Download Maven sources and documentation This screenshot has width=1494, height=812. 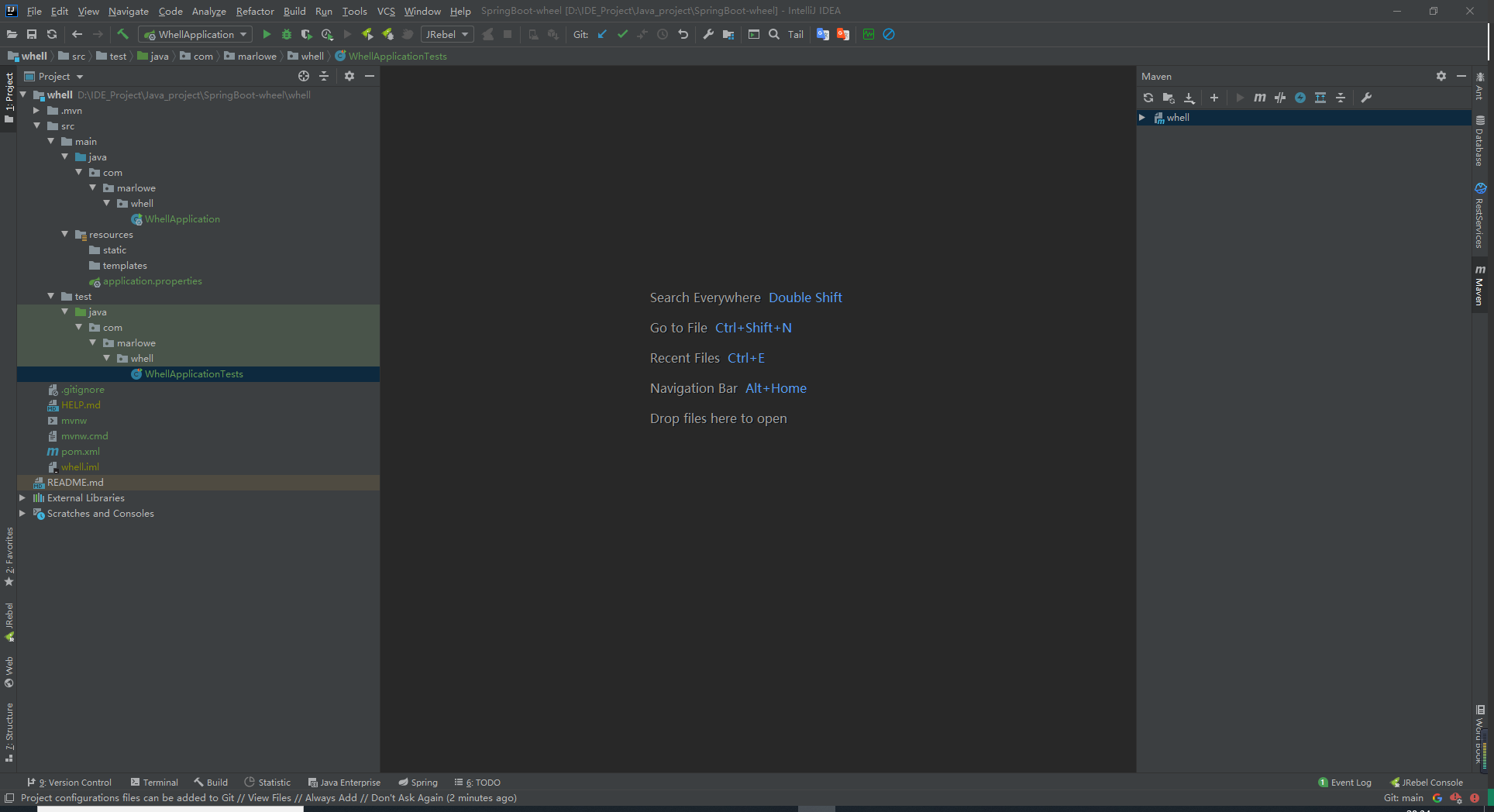(1189, 98)
